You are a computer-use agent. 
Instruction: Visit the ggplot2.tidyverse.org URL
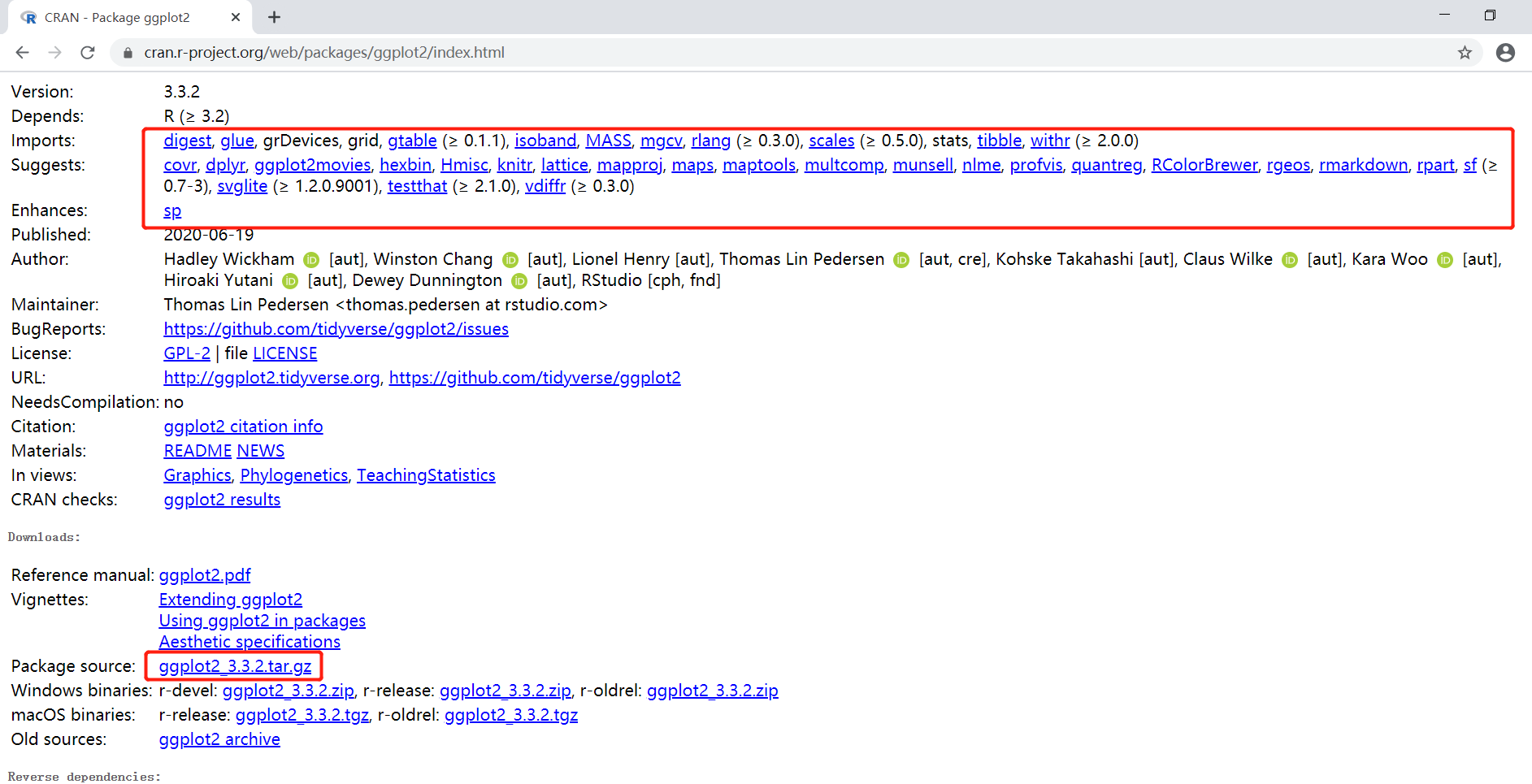(x=272, y=378)
